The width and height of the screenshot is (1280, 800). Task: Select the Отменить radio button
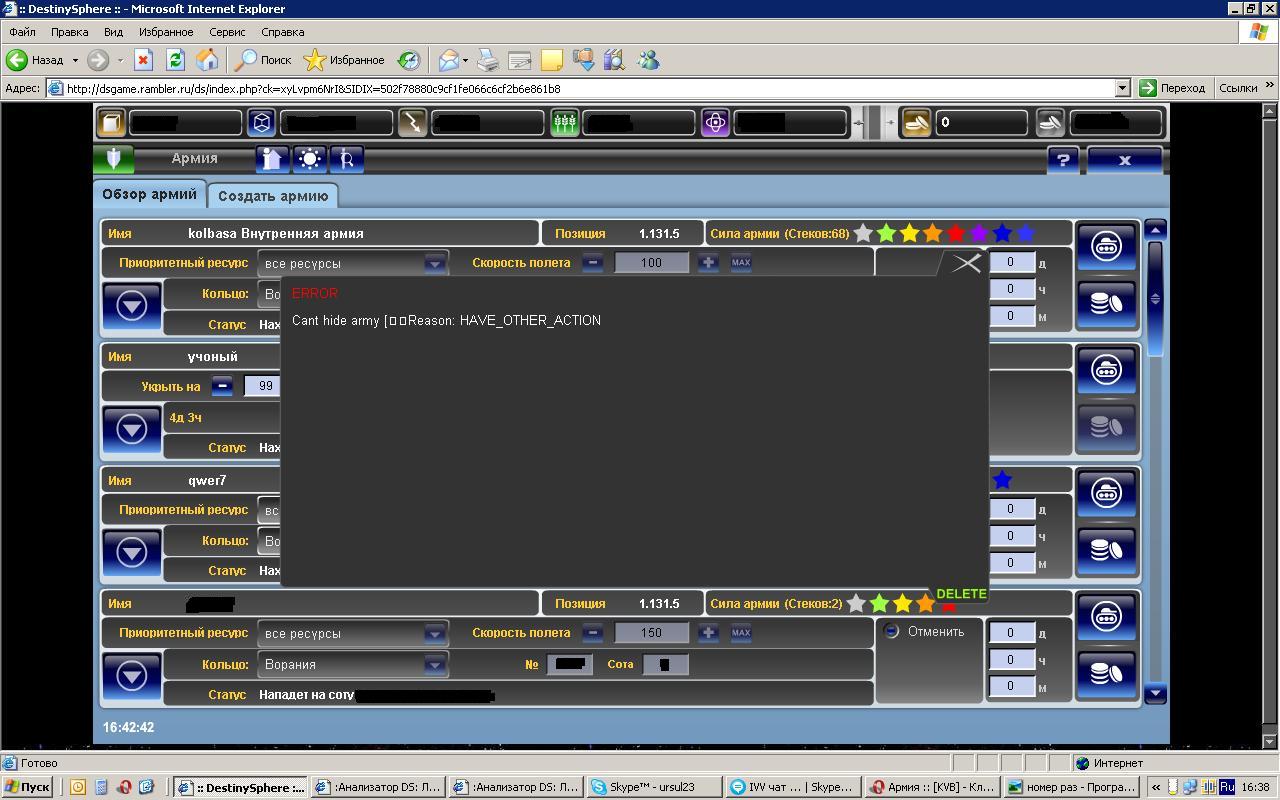pyautogui.click(x=892, y=631)
